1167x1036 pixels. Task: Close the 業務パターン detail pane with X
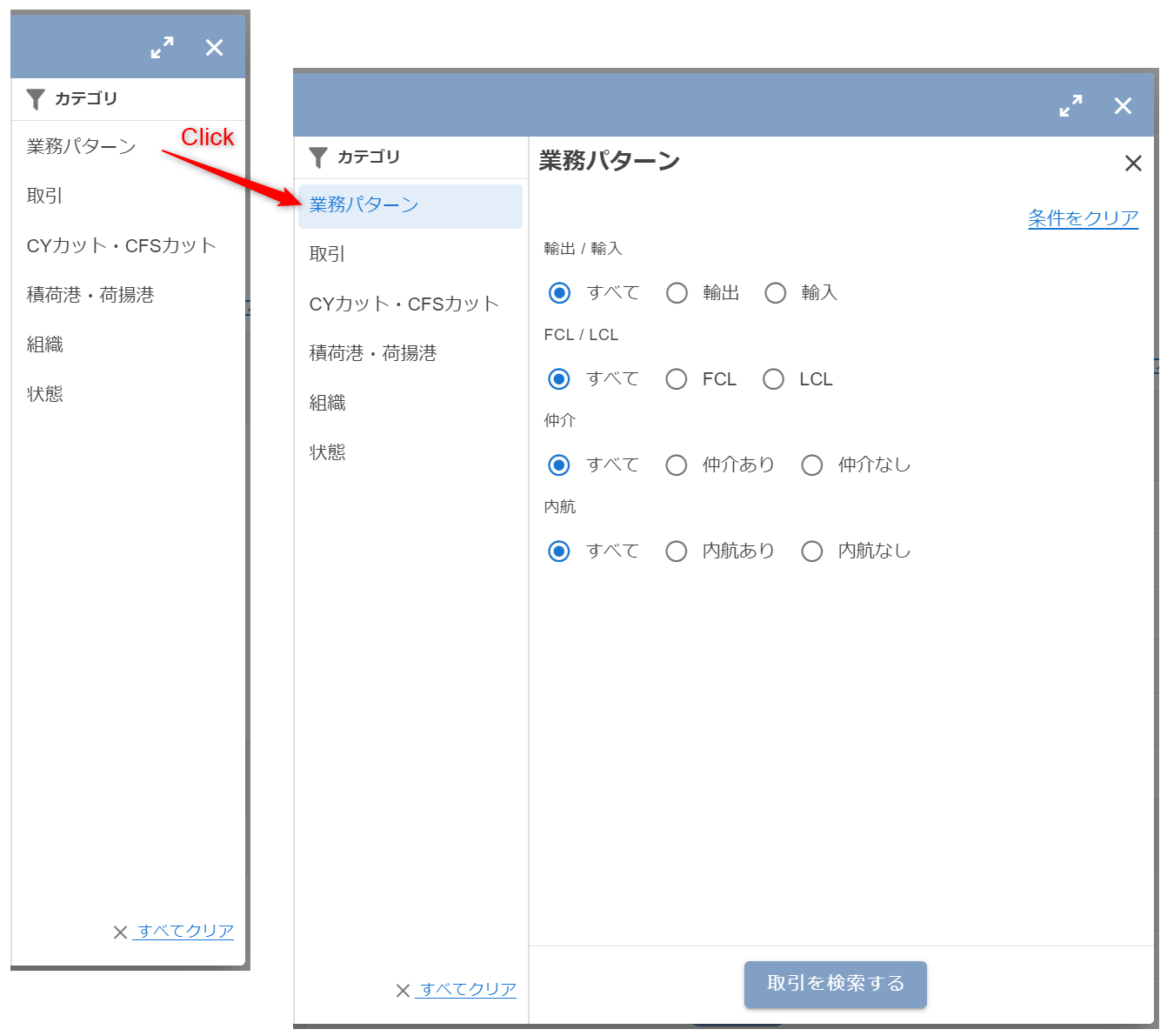coord(1132,164)
